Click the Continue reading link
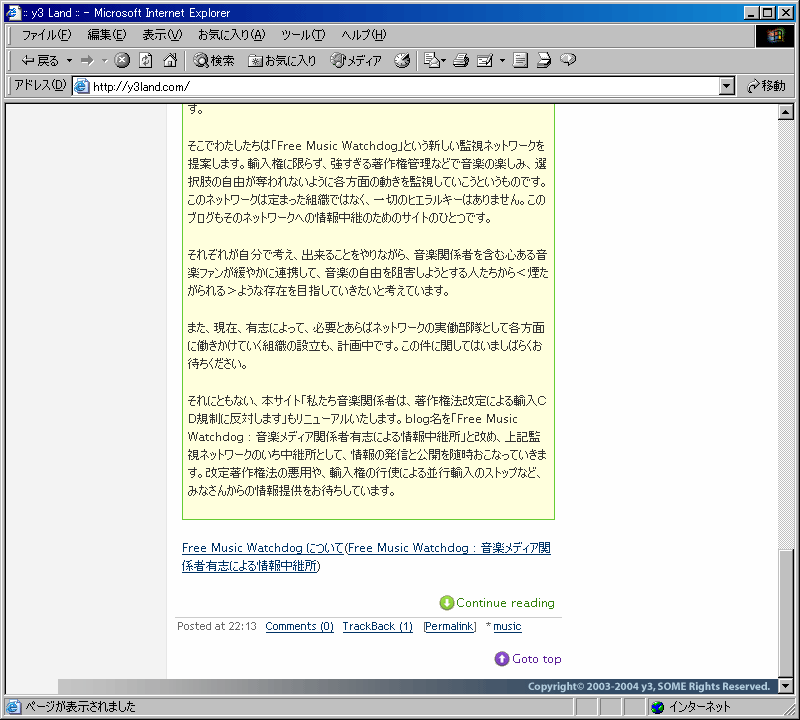The height and width of the screenshot is (720, 800). click(x=505, y=603)
